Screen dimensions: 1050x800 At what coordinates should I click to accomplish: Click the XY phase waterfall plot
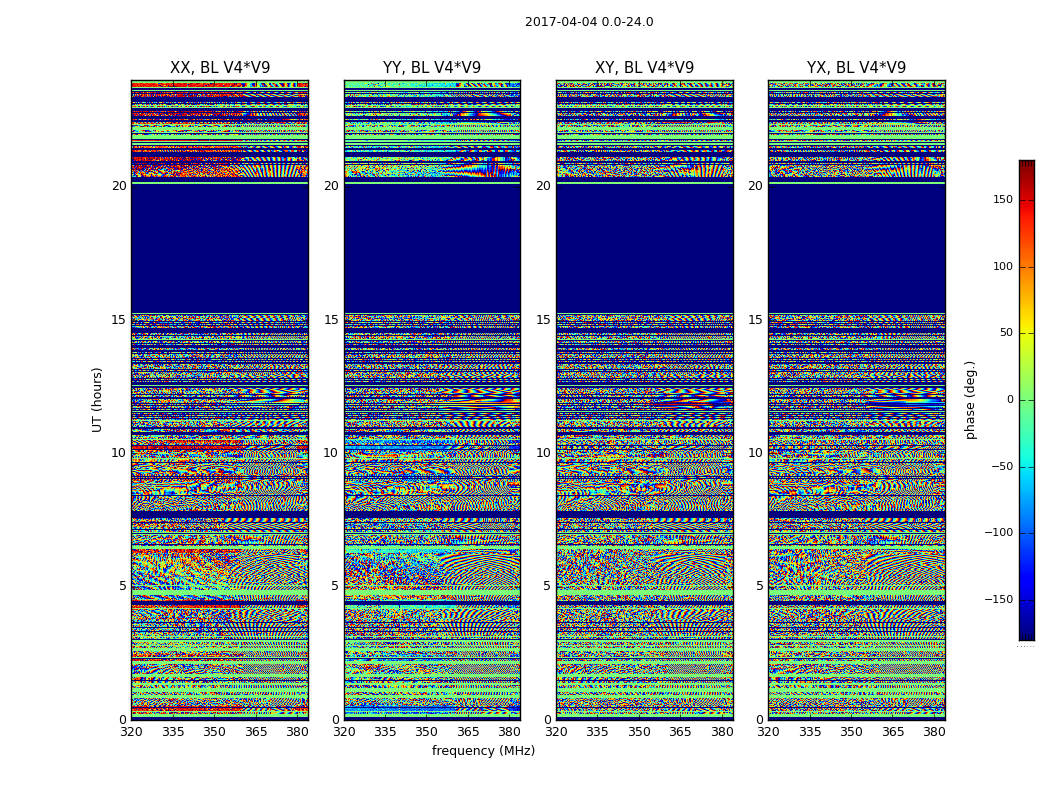[x=645, y=400]
